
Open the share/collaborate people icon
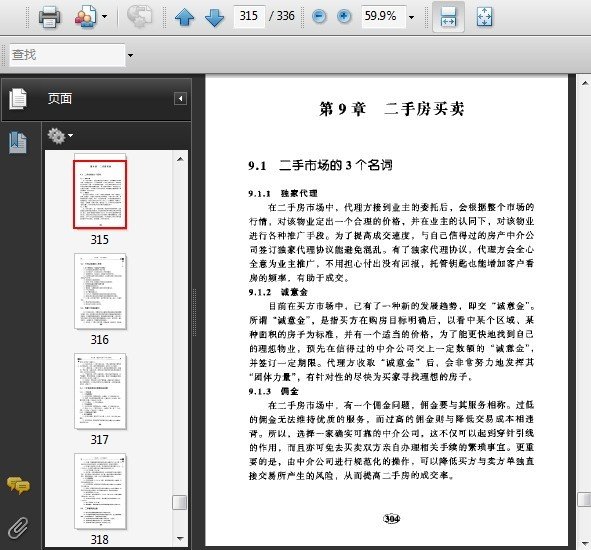tap(85, 17)
